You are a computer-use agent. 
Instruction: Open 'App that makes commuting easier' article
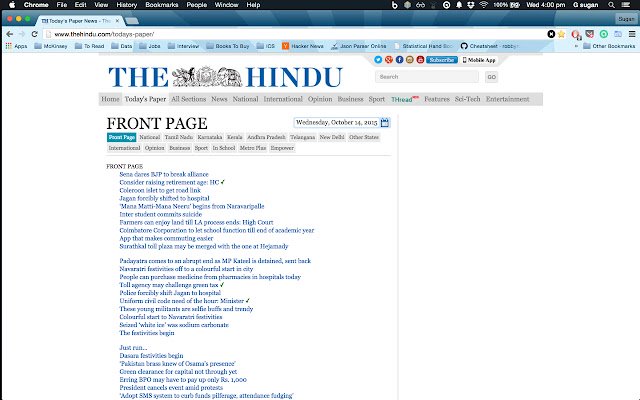click(x=166, y=238)
